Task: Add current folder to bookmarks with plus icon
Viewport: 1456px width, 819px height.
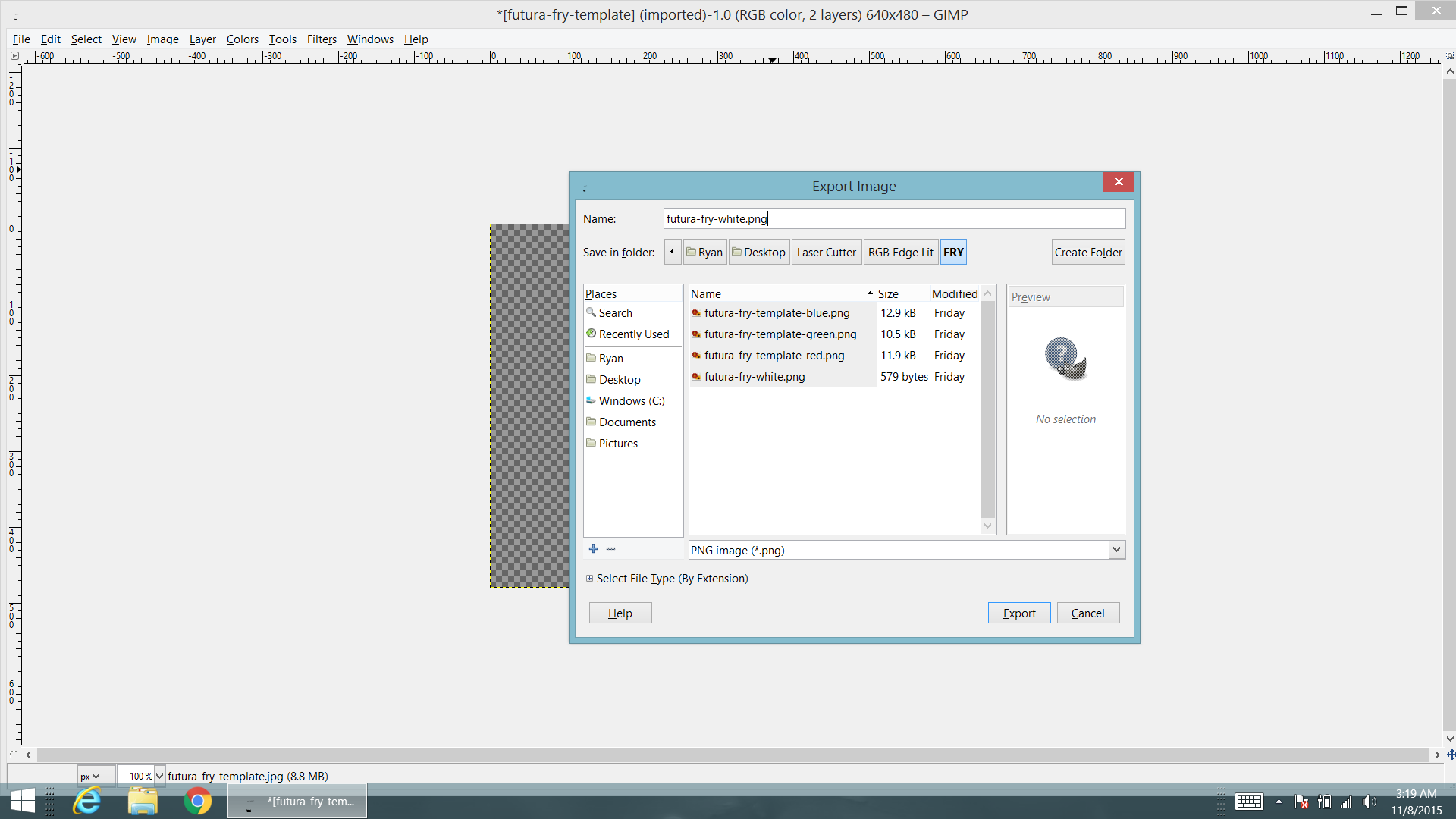Action: click(x=593, y=549)
